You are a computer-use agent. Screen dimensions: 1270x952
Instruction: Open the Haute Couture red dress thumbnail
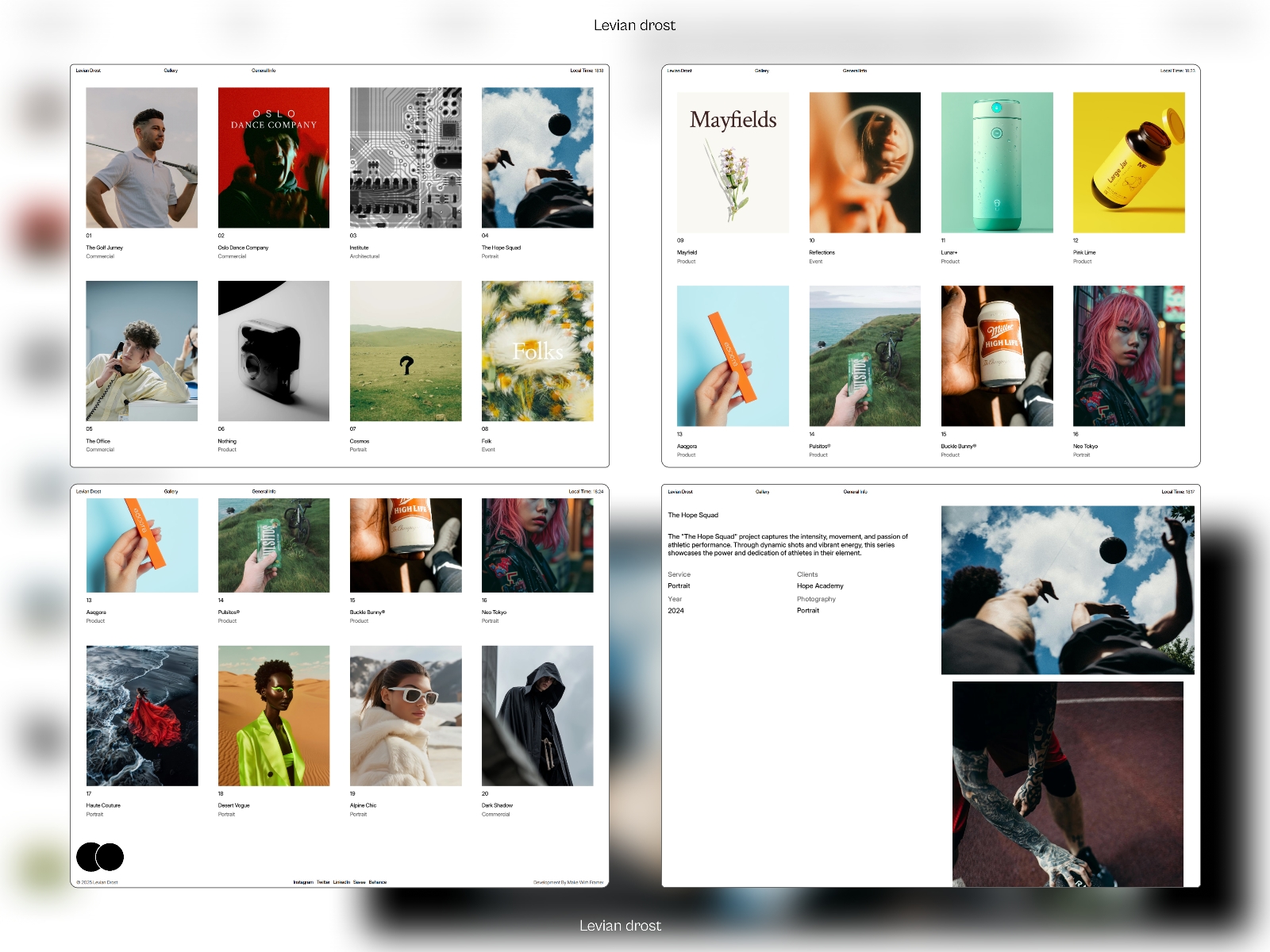pos(142,716)
